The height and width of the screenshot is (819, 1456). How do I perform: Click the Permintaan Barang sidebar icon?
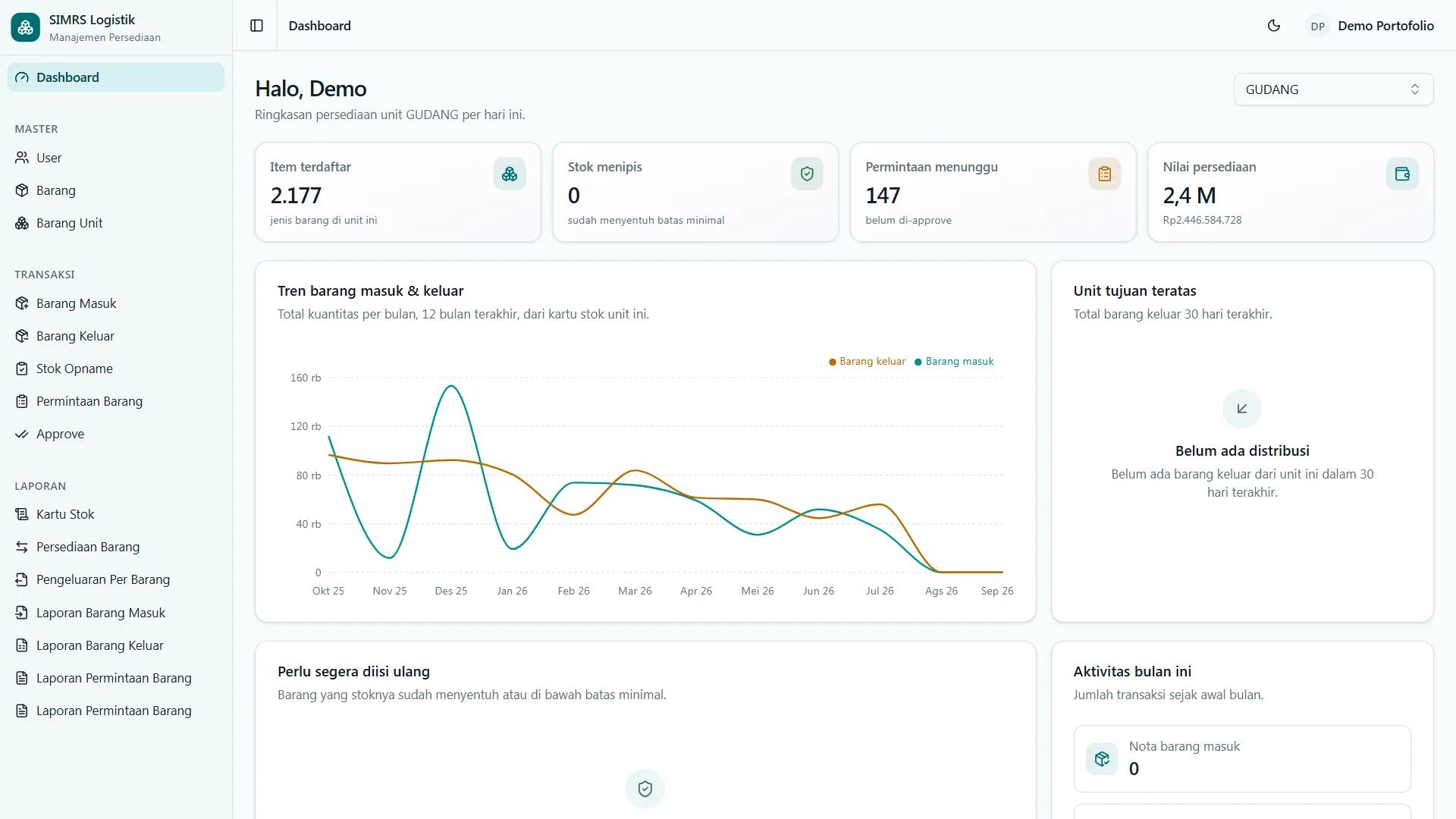22,401
